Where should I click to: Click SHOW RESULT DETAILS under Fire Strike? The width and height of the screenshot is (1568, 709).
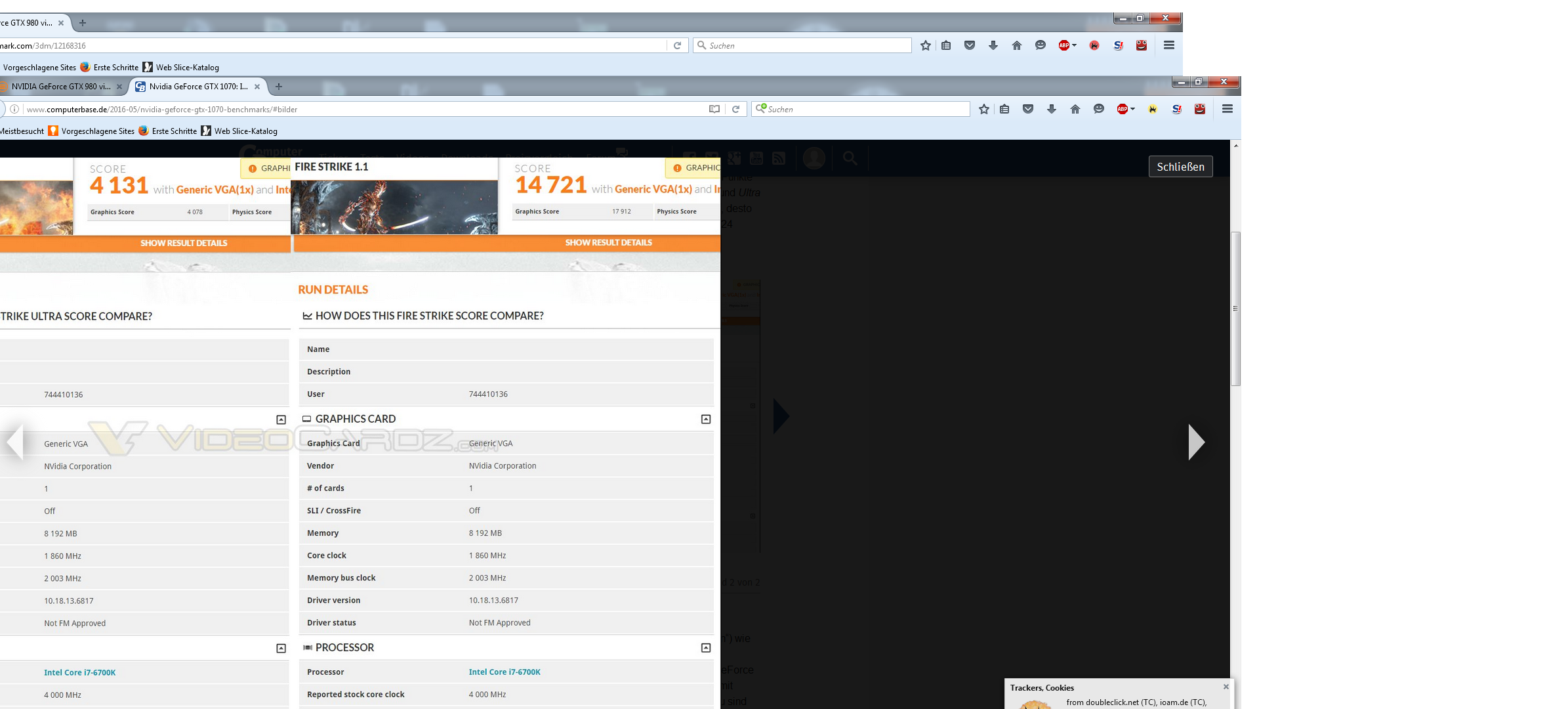coord(608,243)
